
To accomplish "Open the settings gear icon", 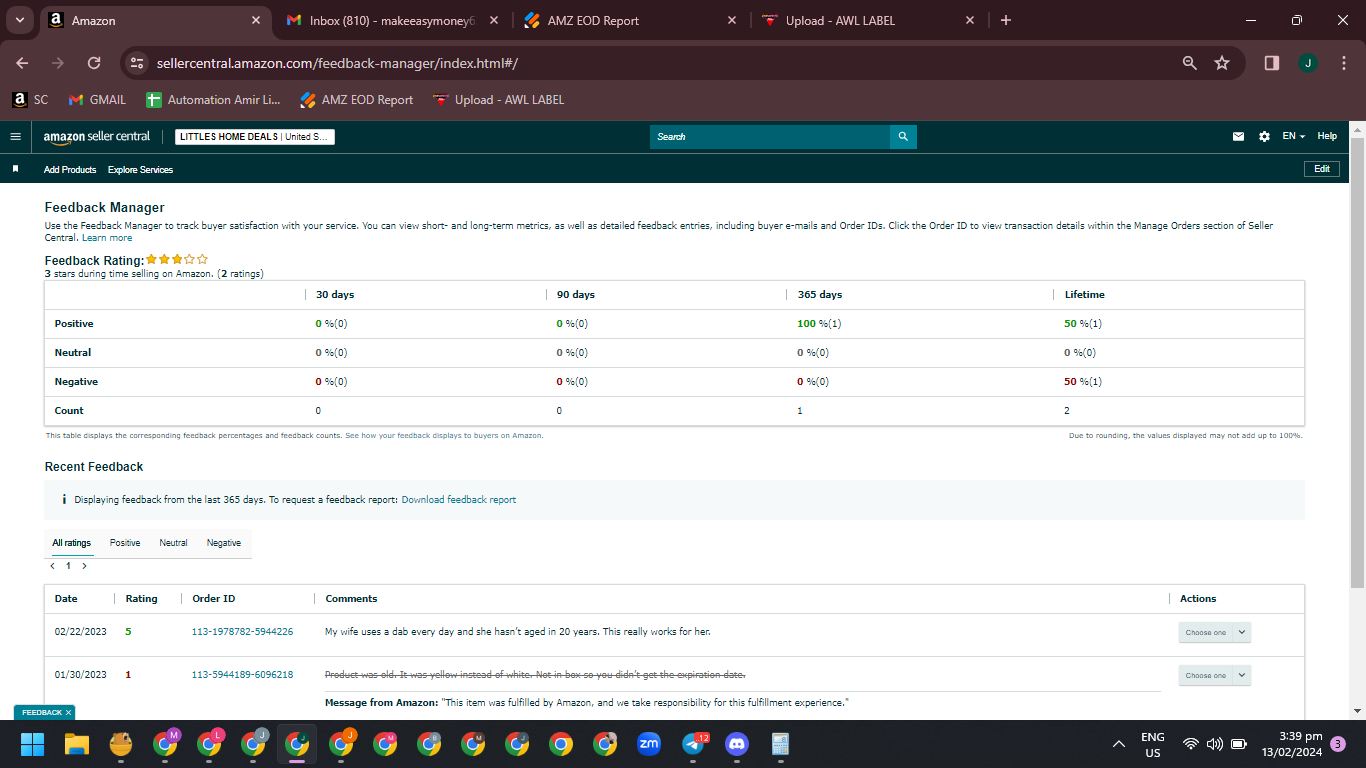I will point(1264,136).
